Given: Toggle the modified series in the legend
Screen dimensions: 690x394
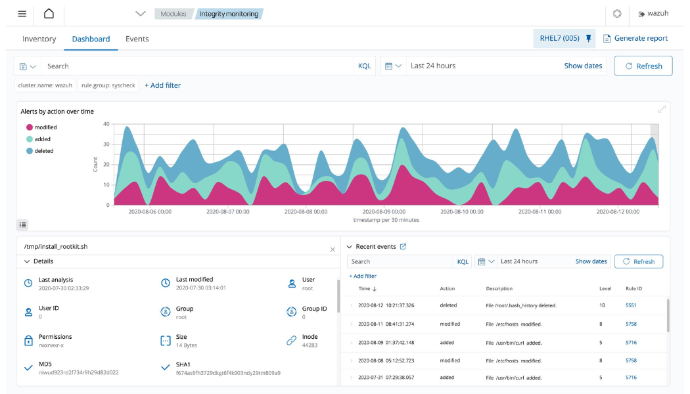Looking at the screenshot, I should (42, 127).
